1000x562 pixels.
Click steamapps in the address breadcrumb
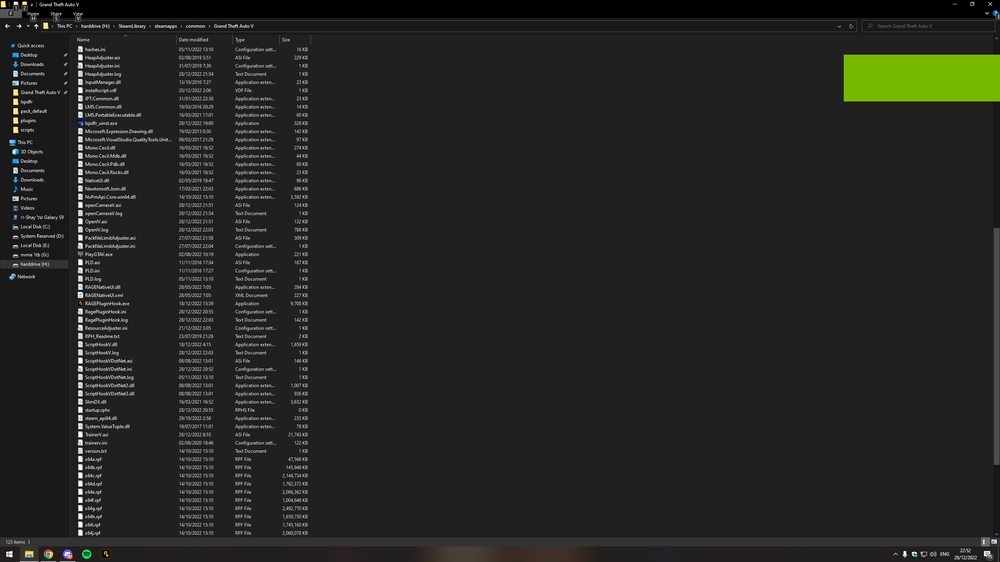click(x=166, y=26)
